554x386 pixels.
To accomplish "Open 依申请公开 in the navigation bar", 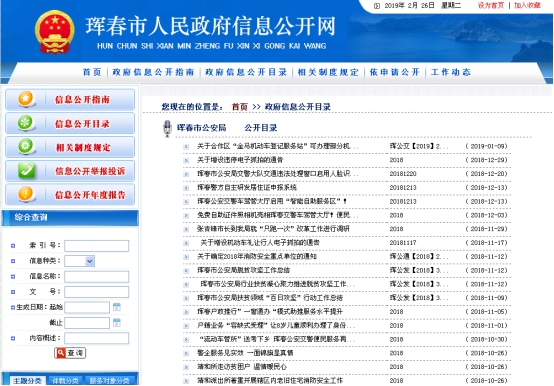I will click(x=394, y=72).
